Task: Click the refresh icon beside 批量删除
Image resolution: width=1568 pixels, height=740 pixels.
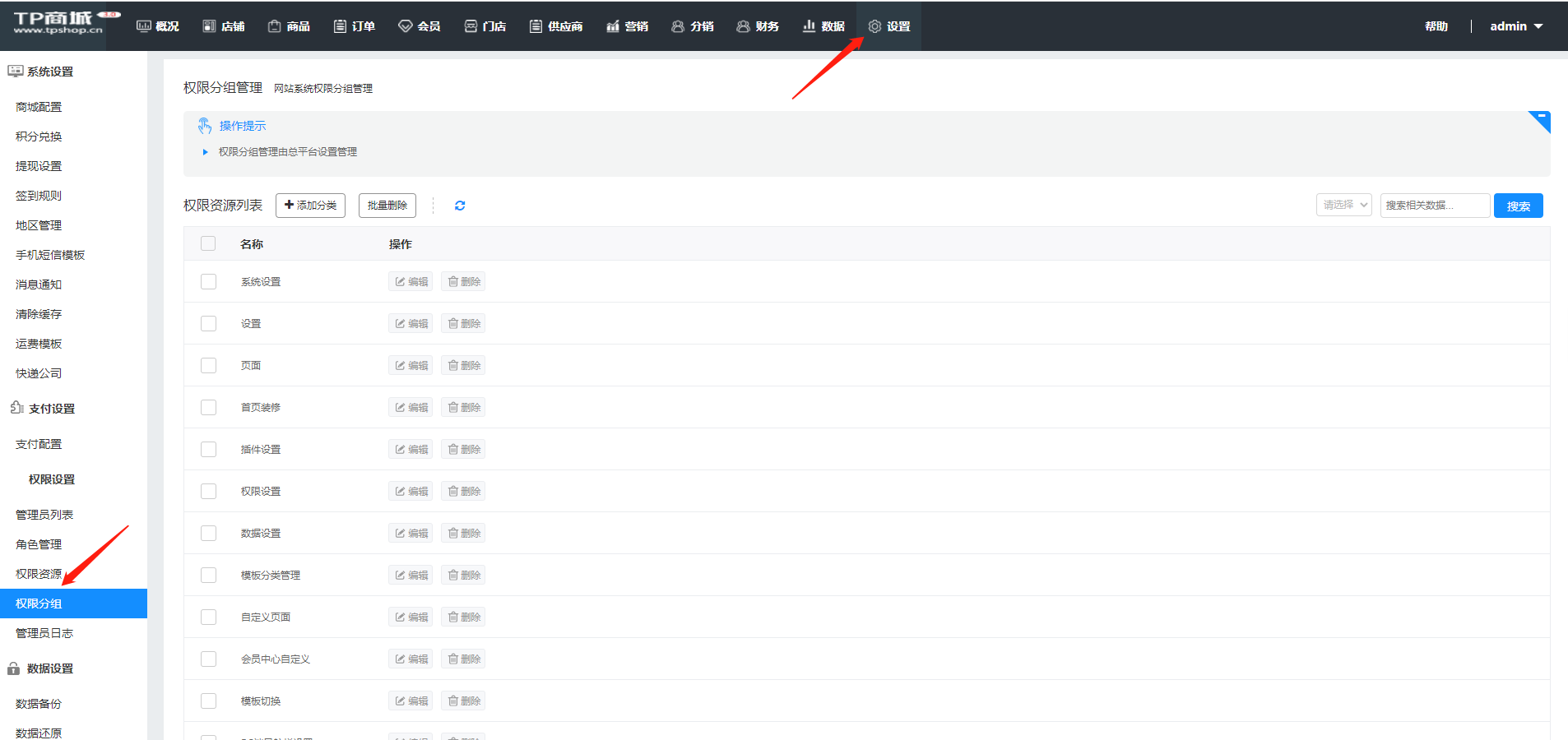Action: point(460,206)
